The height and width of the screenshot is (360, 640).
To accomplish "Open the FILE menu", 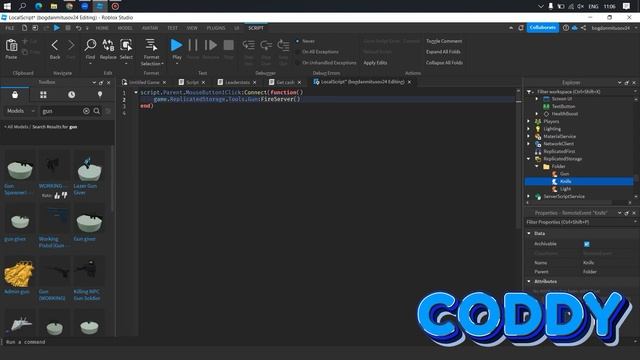I will pyautogui.click(x=10, y=28).
